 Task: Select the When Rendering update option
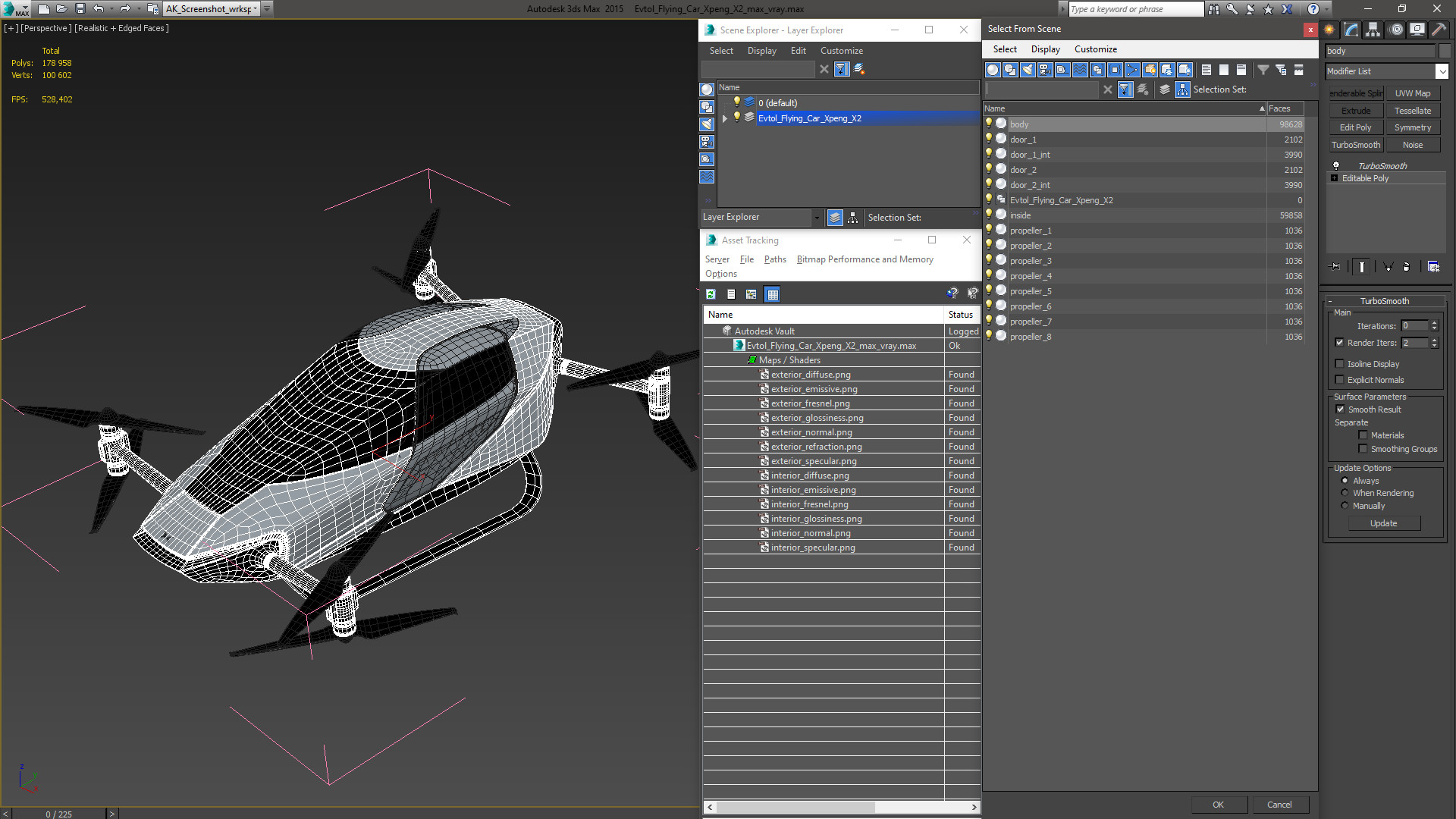click(1345, 493)
